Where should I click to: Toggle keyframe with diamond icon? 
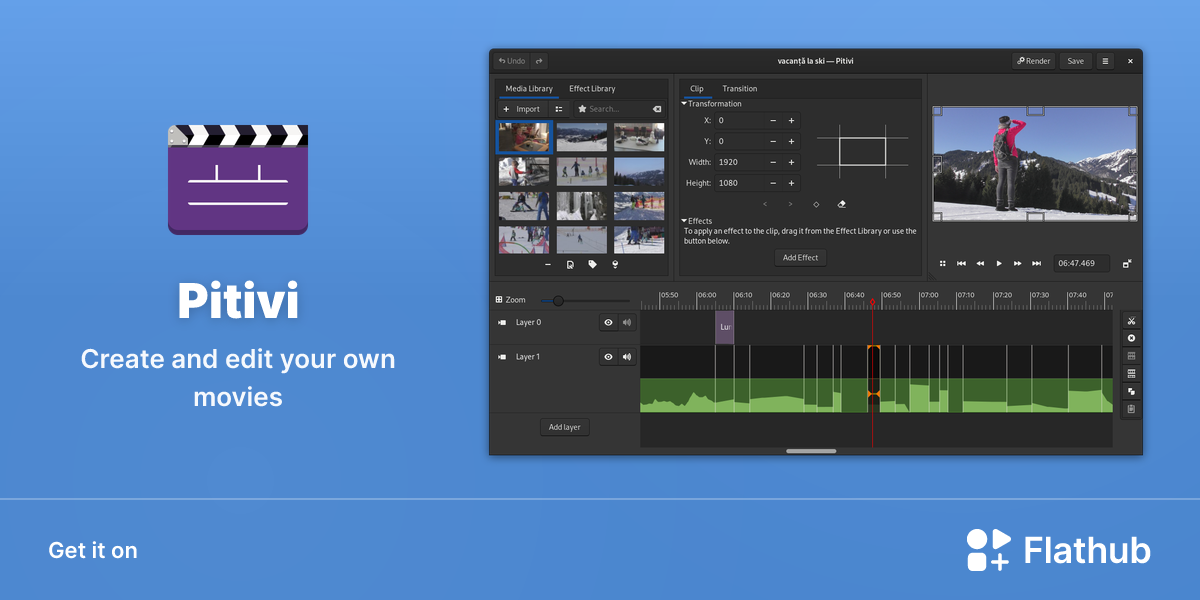tap(816, 204)
